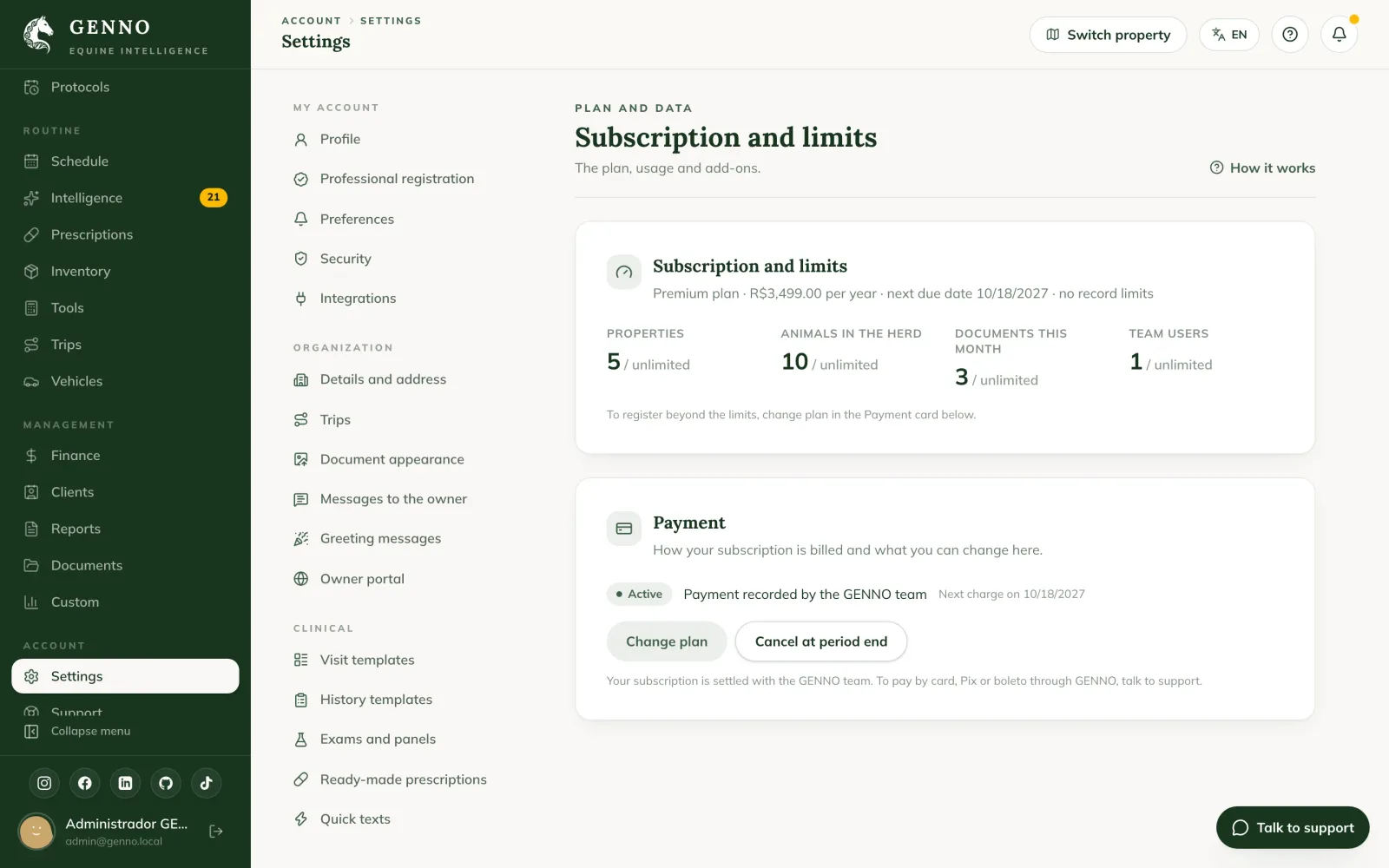This screenshot has width=1389, height=868.
Task: Click the Vehicles car icon
Action: (31, 381)
